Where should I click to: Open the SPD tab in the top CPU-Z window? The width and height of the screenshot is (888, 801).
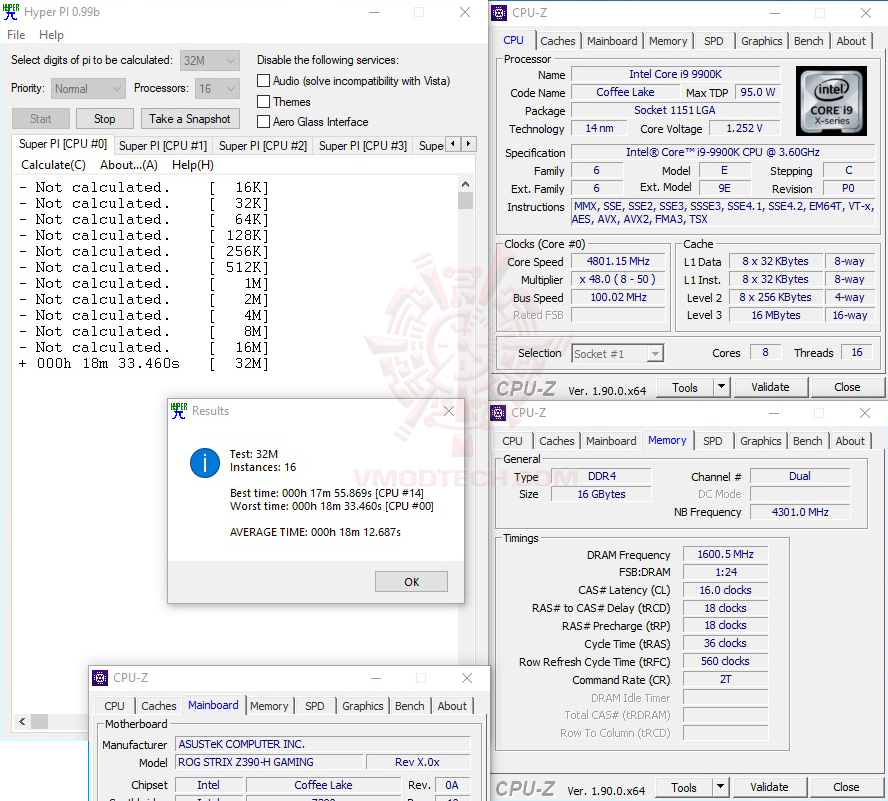click(x=714, y=41)
